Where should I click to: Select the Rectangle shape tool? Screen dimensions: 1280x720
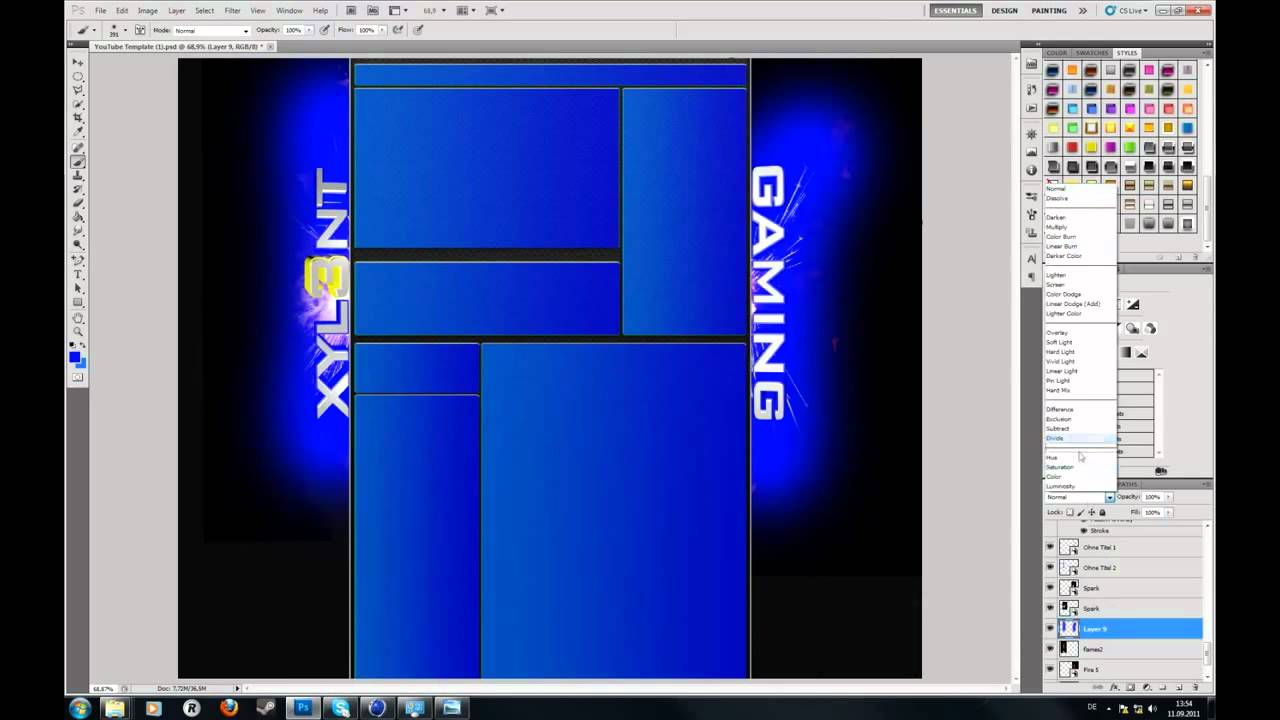click(x=78, y=303)
